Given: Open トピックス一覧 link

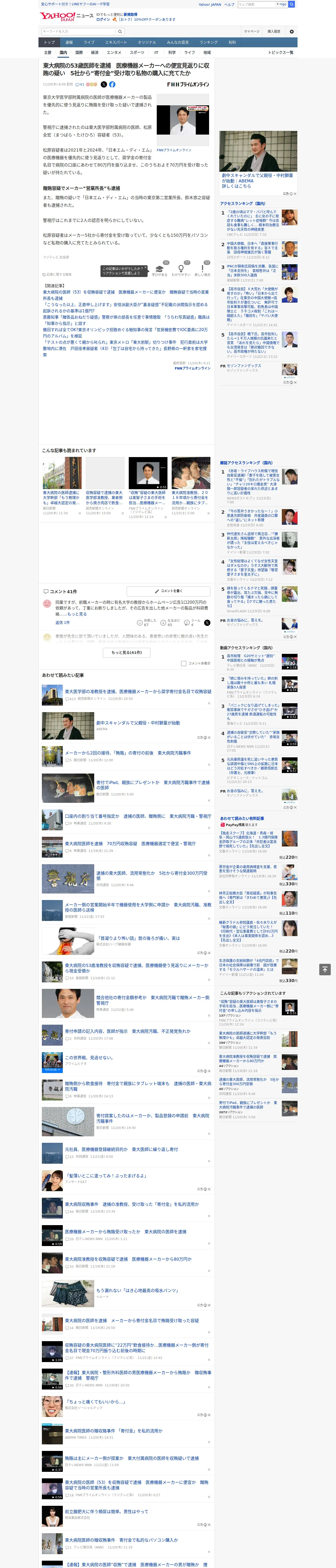Looking at the screenshot, I should tap(281, 52).
